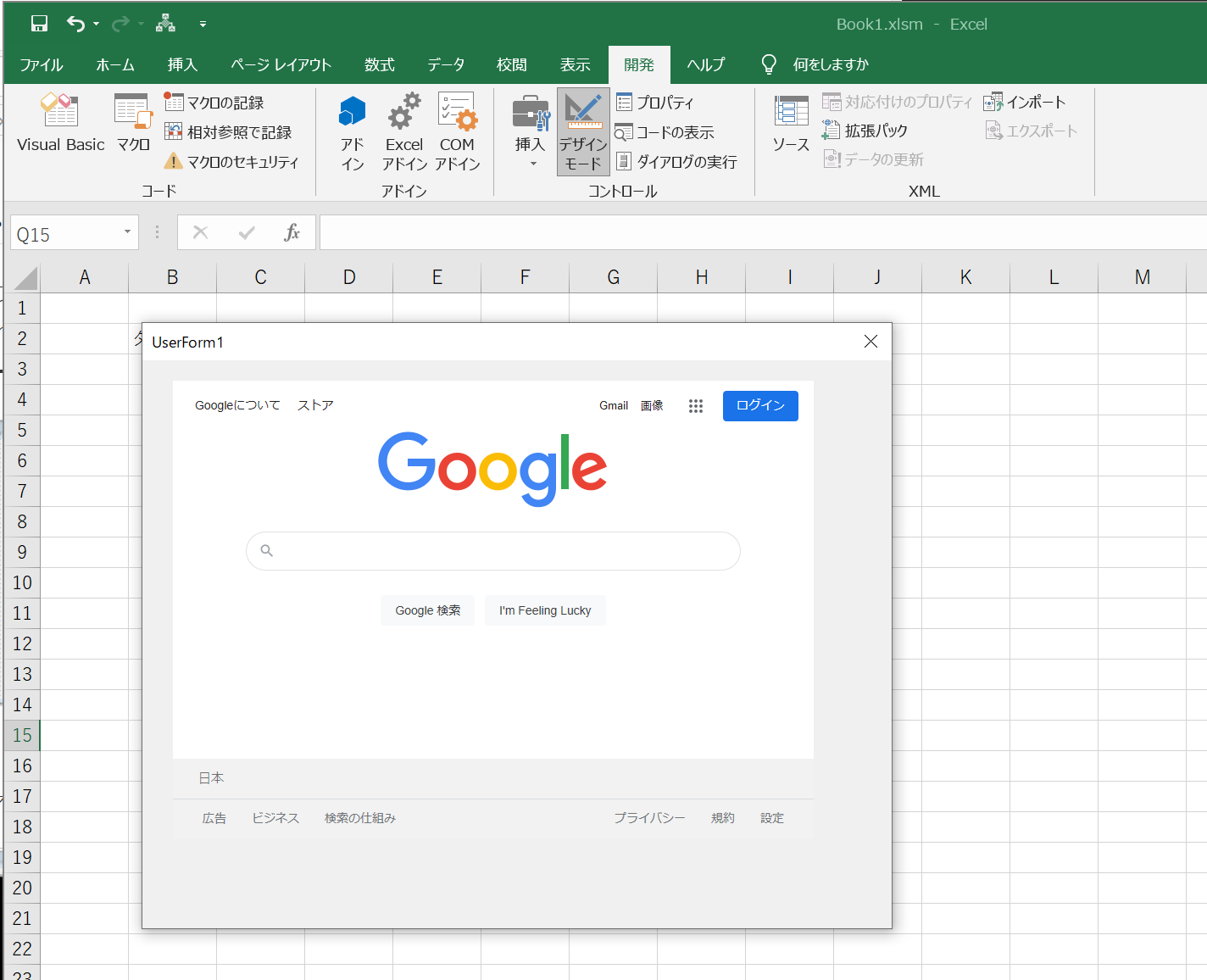1207x980 pixels.
Task: Open プライバシー footer link
Action: (649, 818)
